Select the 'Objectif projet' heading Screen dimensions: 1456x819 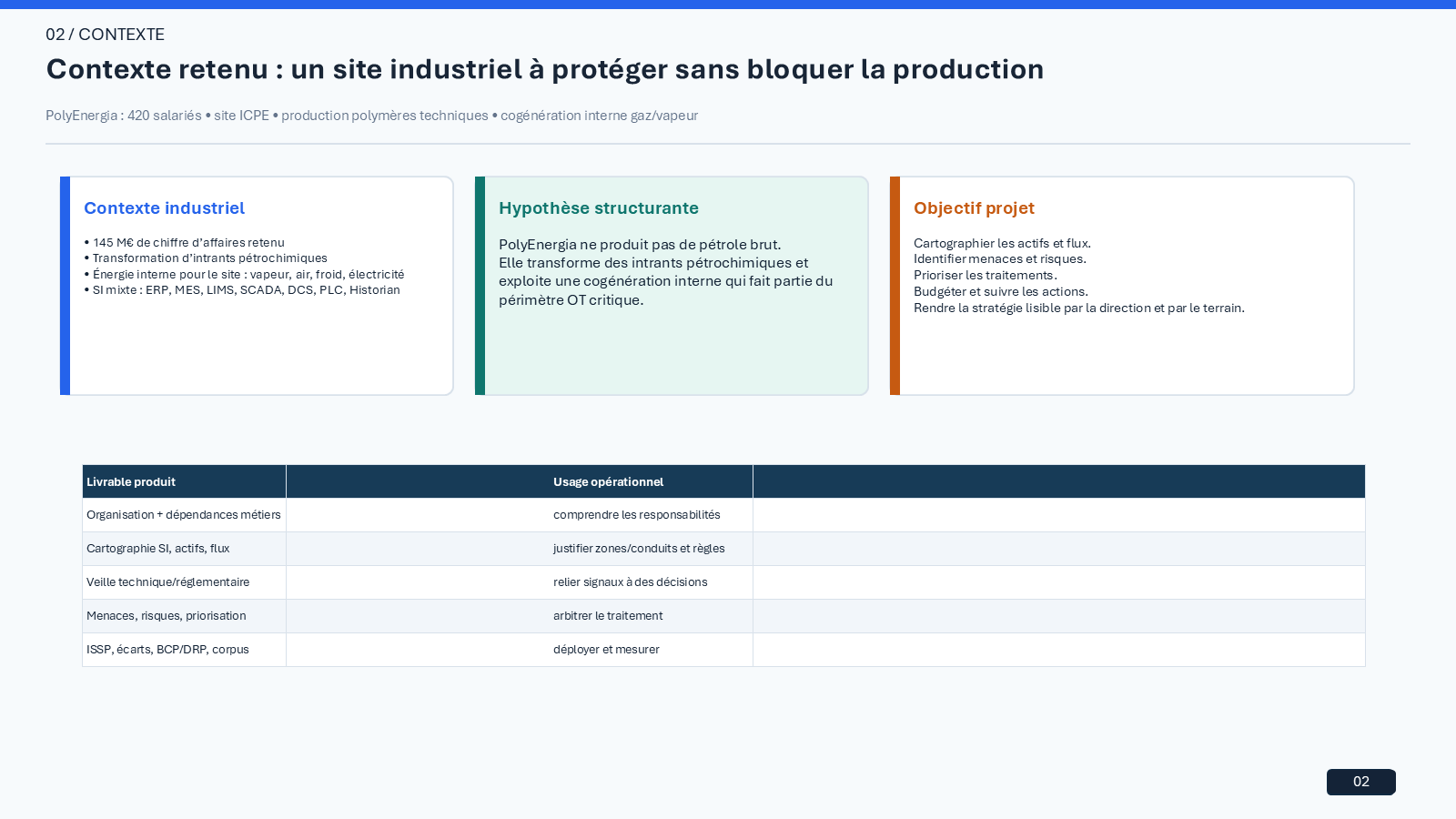coord(974,208)
